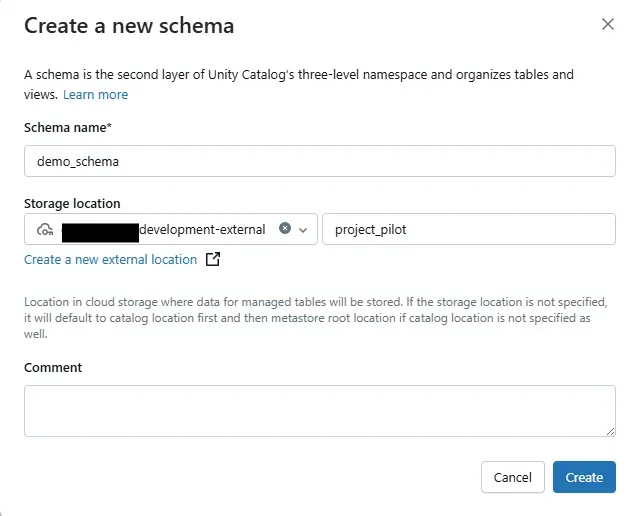Click the Schema name label
Viewport: 635px width, 516px height.
click(68, 127)
